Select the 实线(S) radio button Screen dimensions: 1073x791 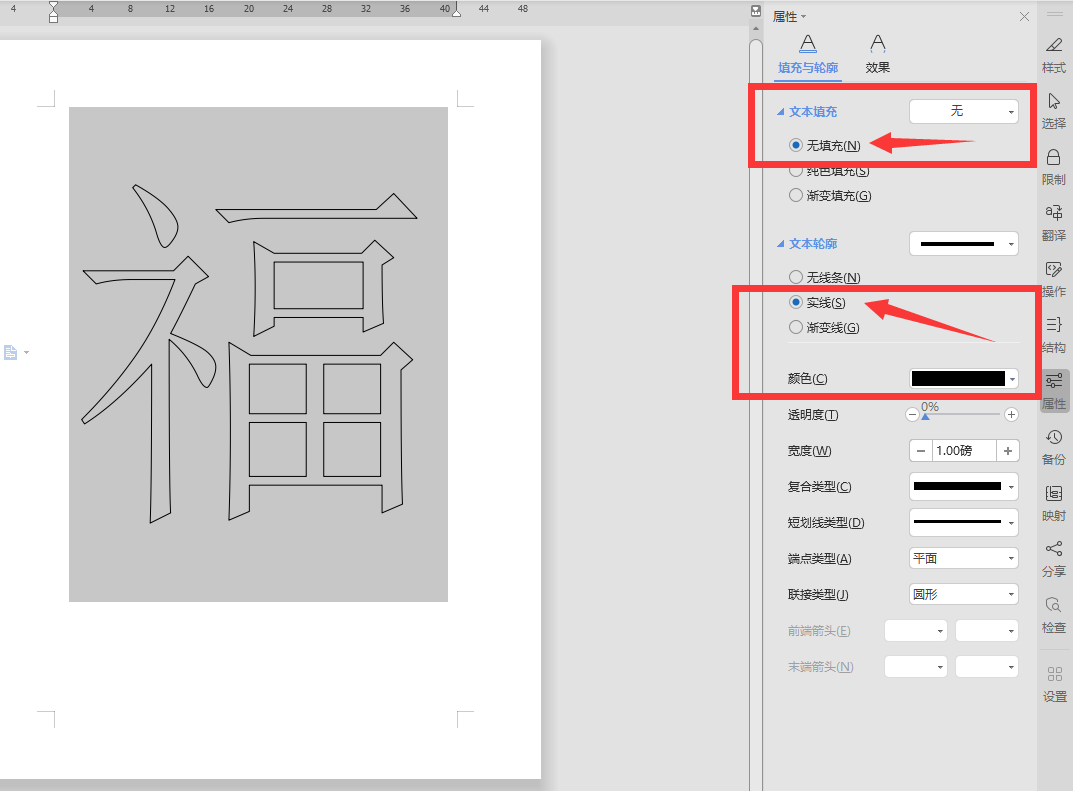coord(796,302)
